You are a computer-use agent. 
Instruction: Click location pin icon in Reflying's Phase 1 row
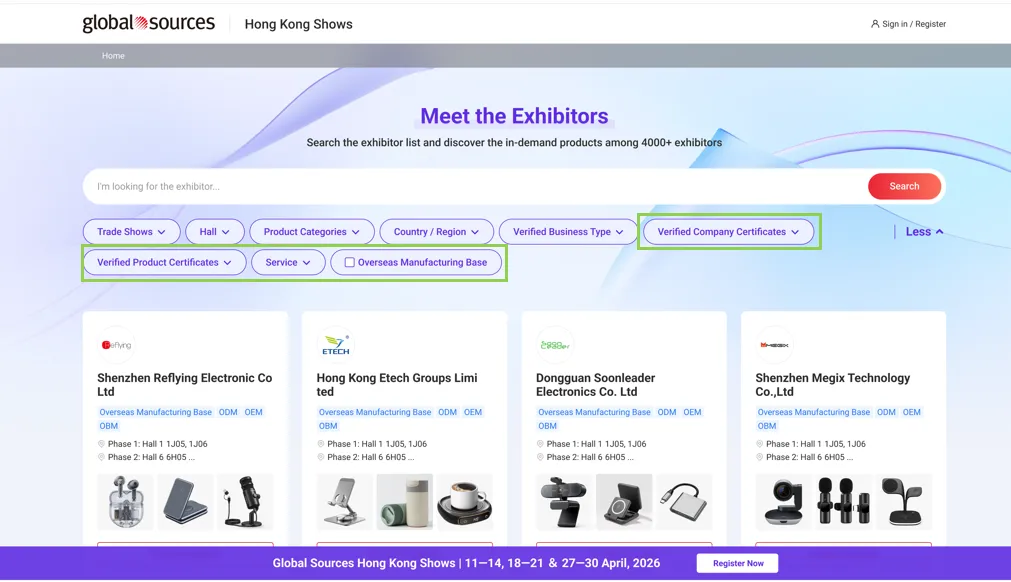pos(101,444)
